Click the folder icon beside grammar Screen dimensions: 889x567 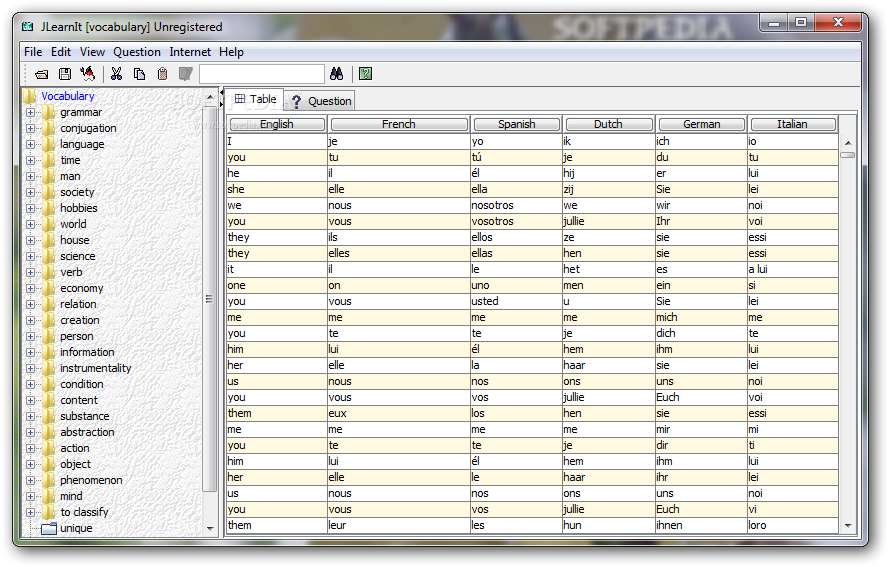pos(49,112)
